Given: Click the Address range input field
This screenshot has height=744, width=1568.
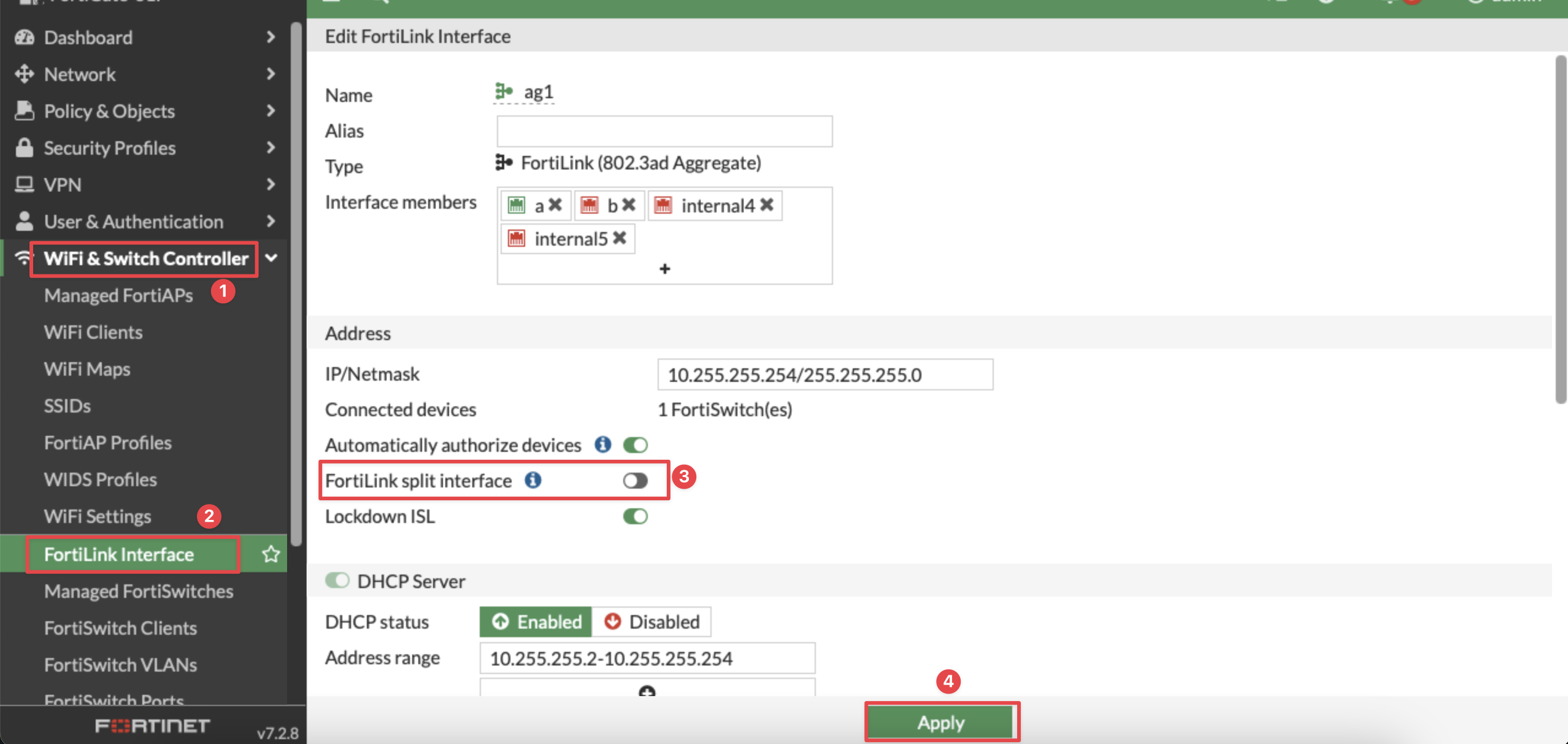Looking at the screenshot, I should [x=647, y=658].
